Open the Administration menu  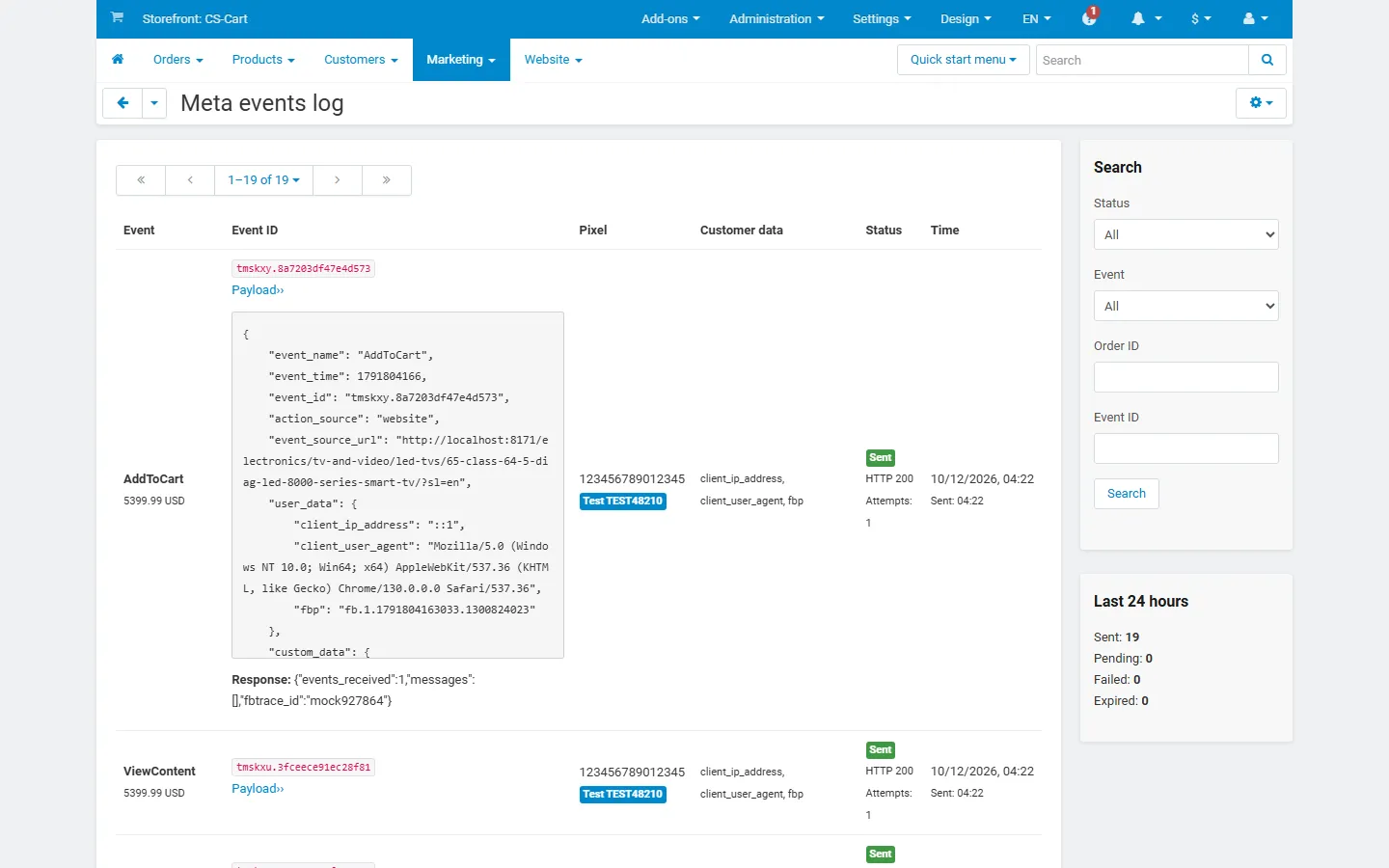pos(776,18)
